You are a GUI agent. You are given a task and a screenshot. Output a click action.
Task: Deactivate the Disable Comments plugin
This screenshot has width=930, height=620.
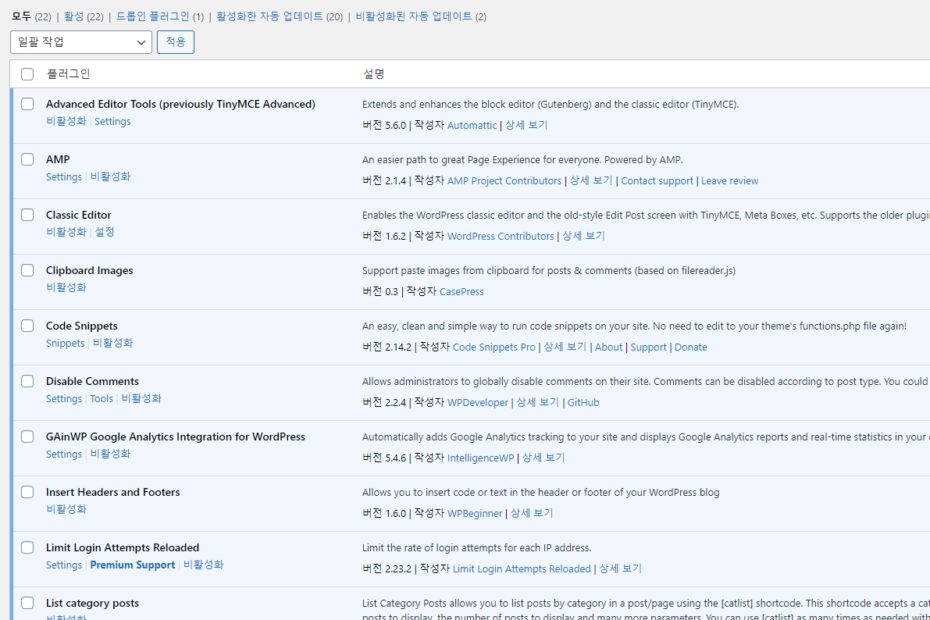point(141,399)
